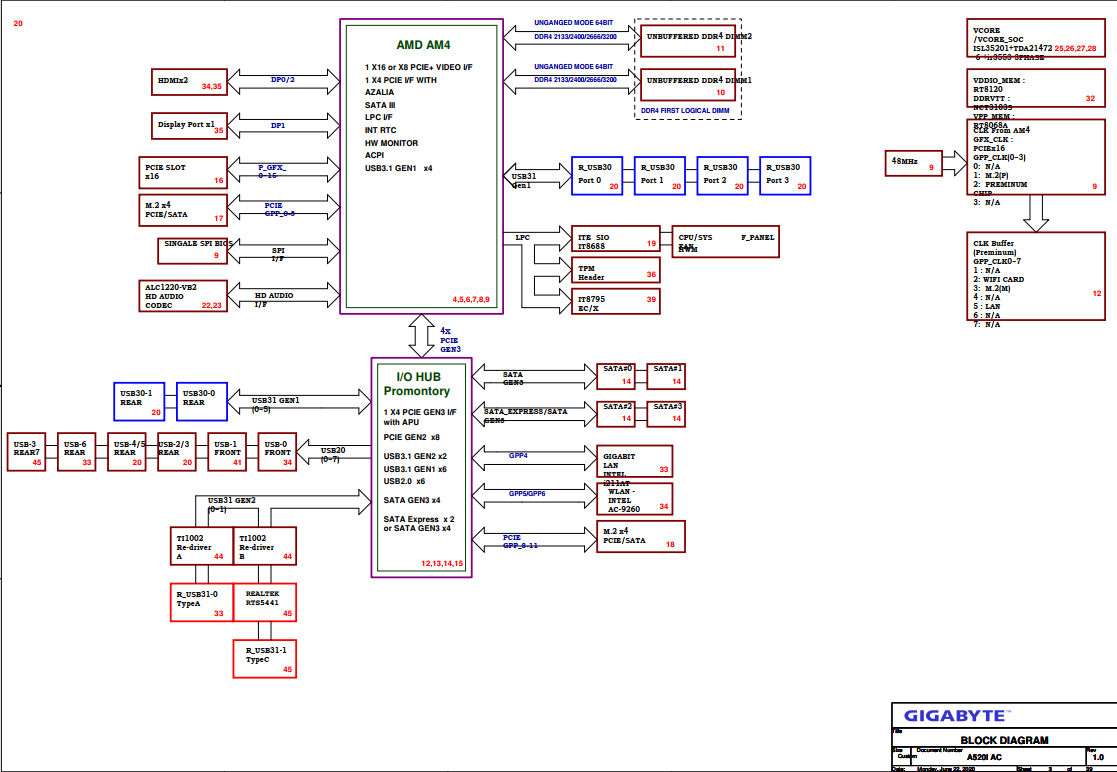Click the GIGABIT LAN INTEL block
The width and height of the screenshot is (1117, 772).
(x=635, y=461)
